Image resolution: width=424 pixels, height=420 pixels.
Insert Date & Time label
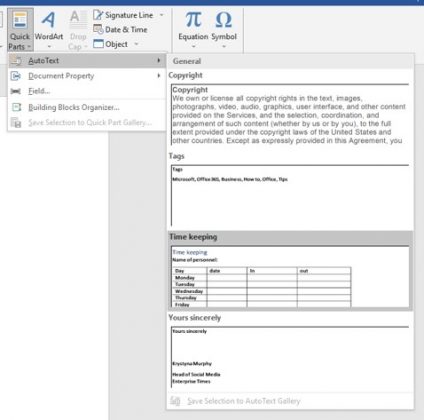click(126, 30)
